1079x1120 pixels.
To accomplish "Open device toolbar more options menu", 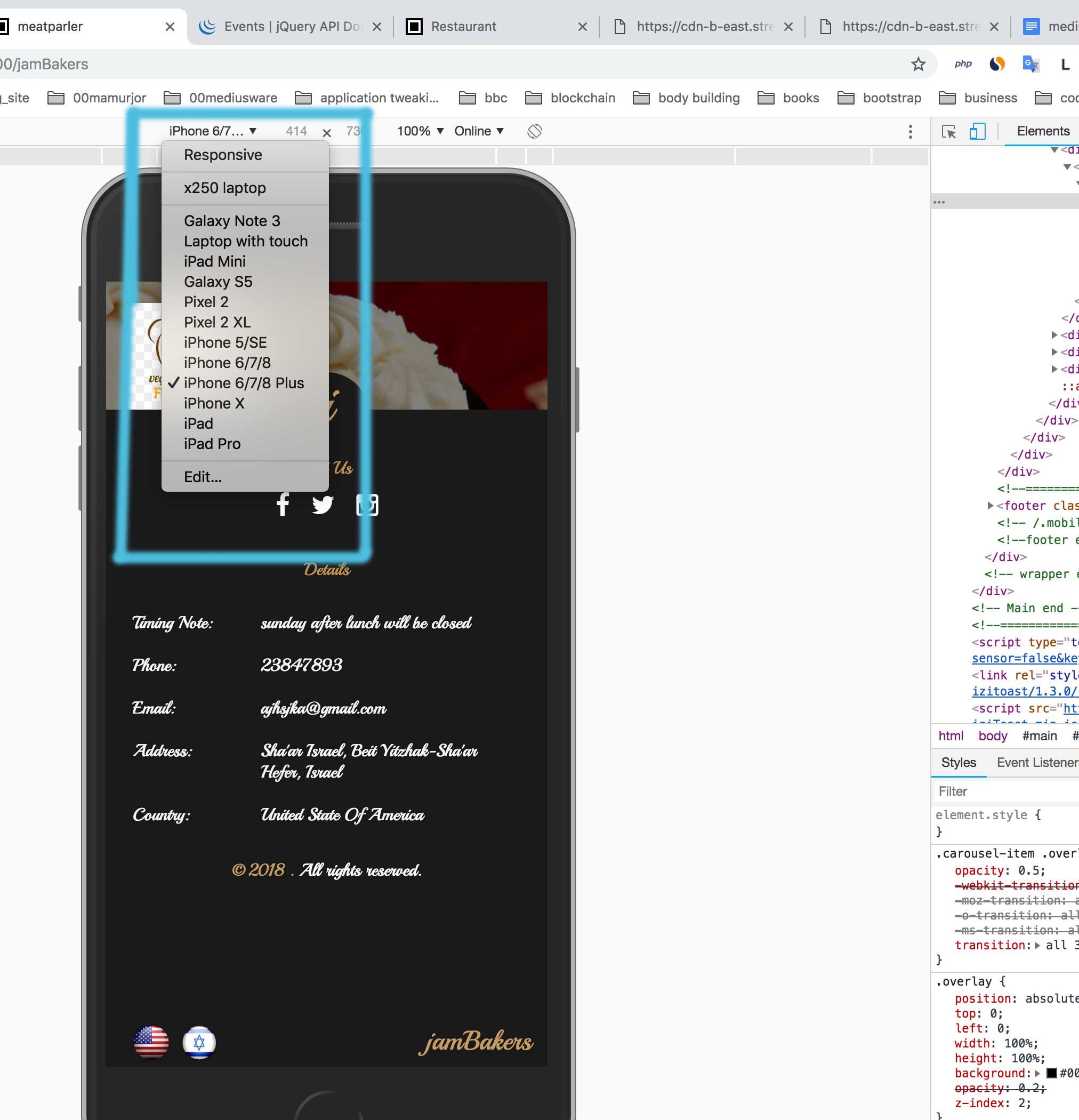I will point(910,131).
